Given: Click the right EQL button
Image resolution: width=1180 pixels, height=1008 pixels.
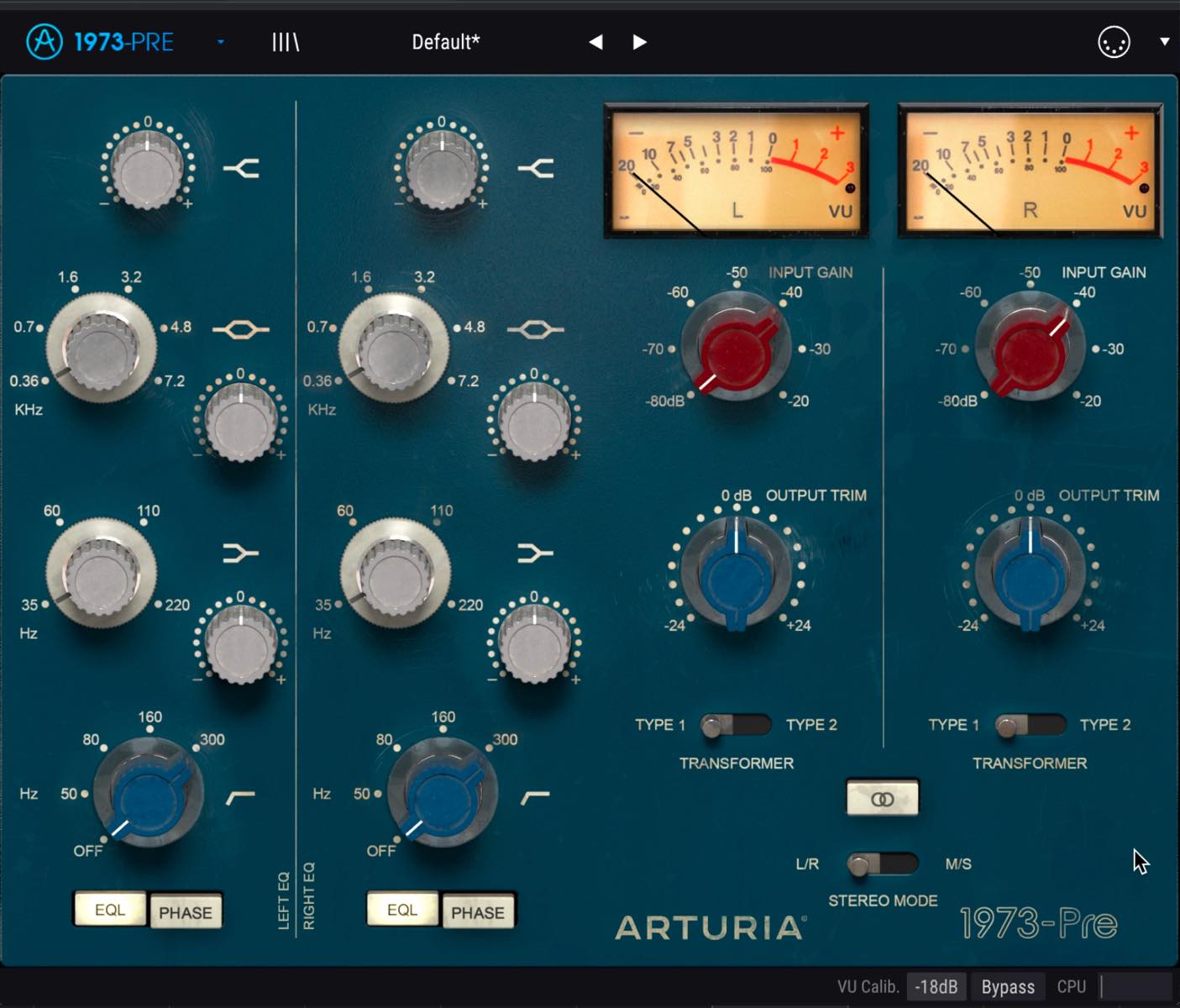Looking at the screenshot, I should click(402, 910).
